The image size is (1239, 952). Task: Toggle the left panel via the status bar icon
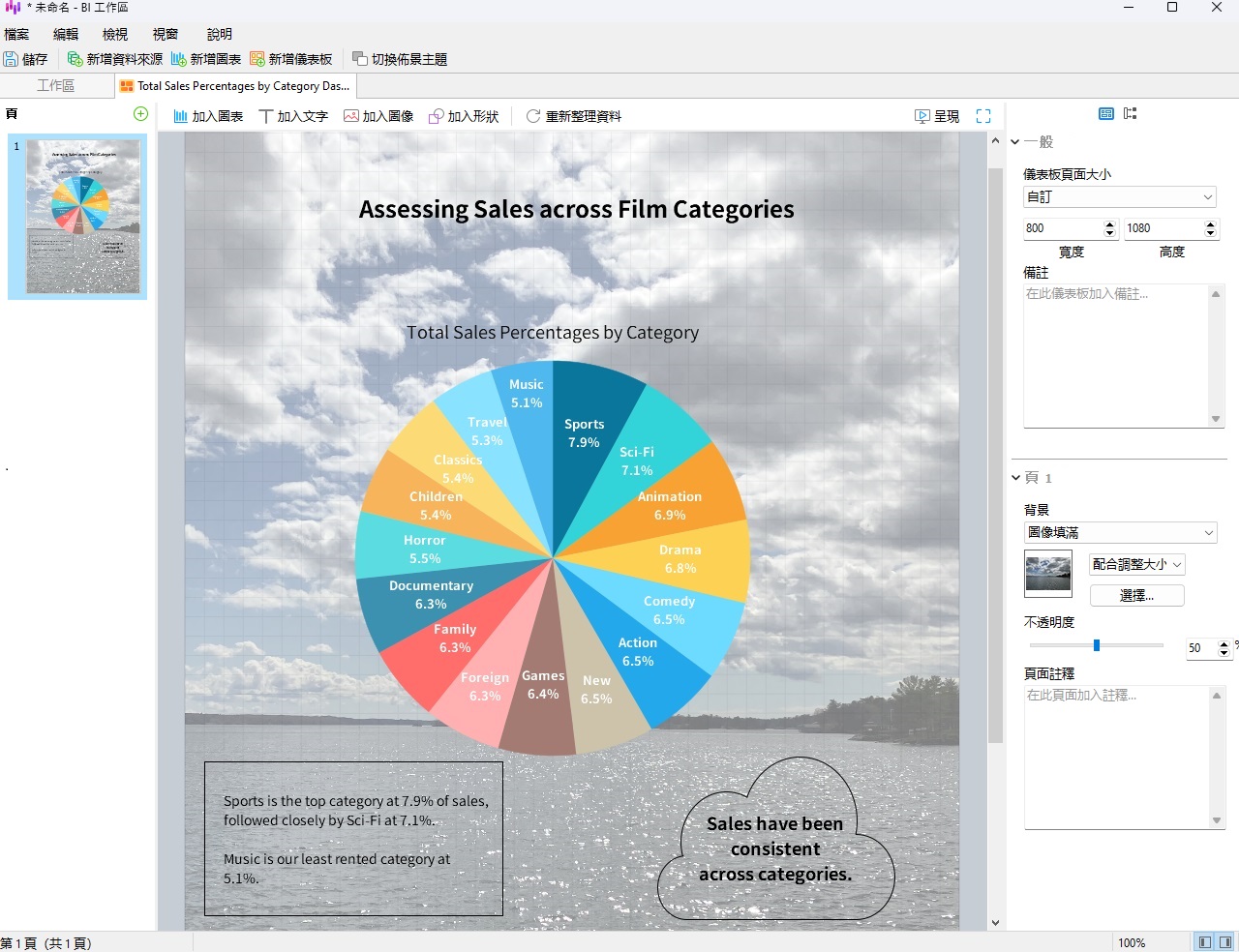pyautogui.click(x=1203, y=940)
